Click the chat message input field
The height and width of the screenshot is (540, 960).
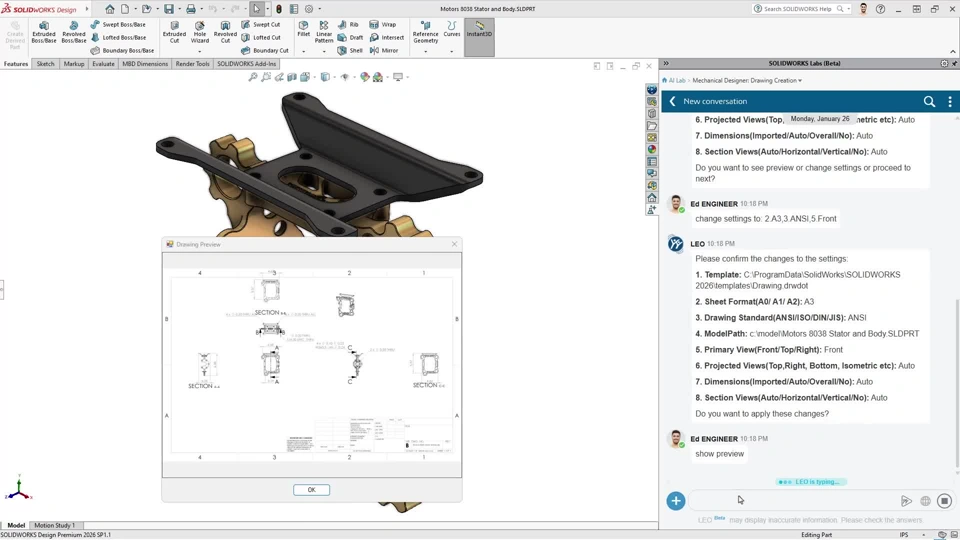(790, 501)
